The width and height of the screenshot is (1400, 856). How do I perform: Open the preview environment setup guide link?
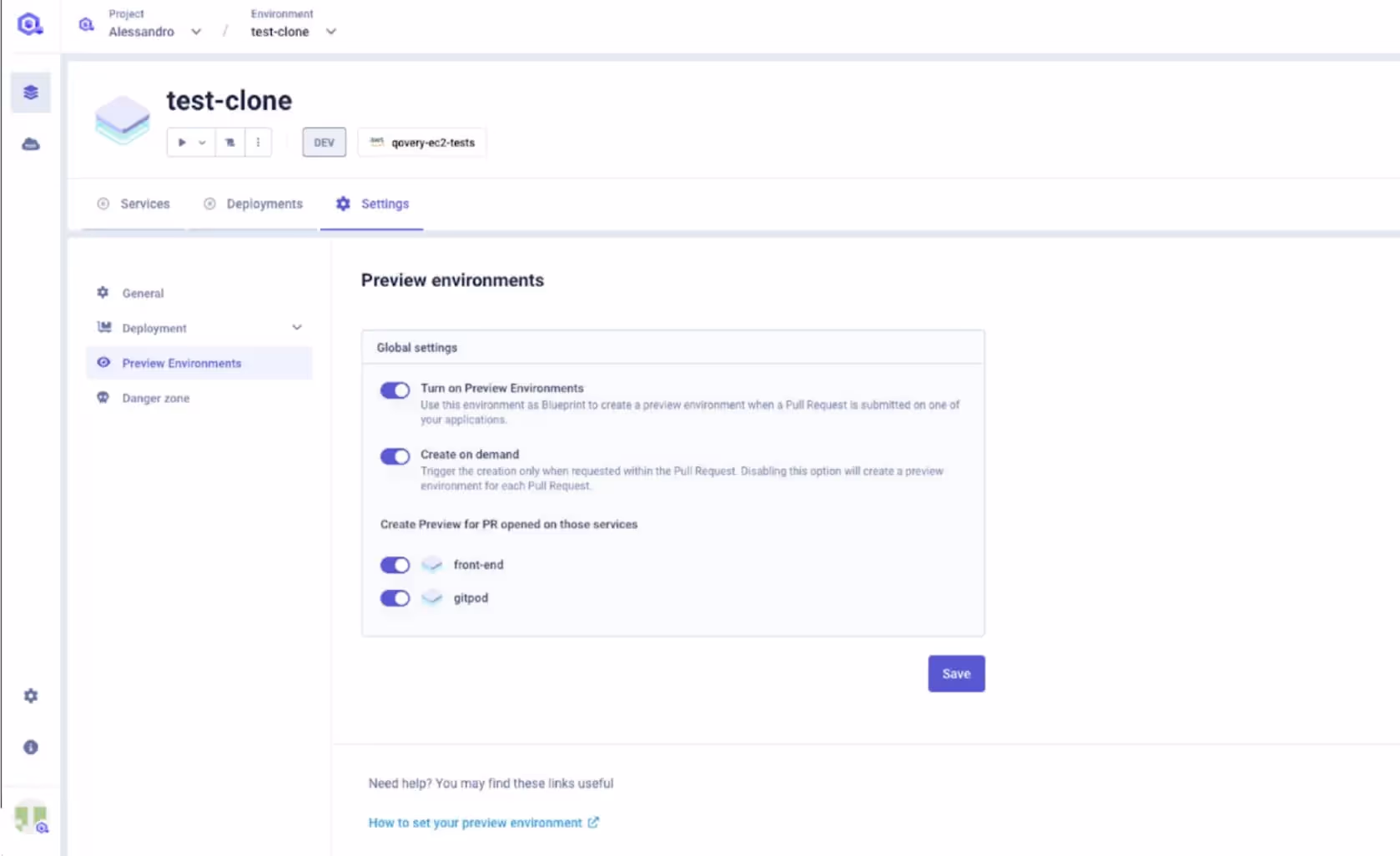click(476, 822)
